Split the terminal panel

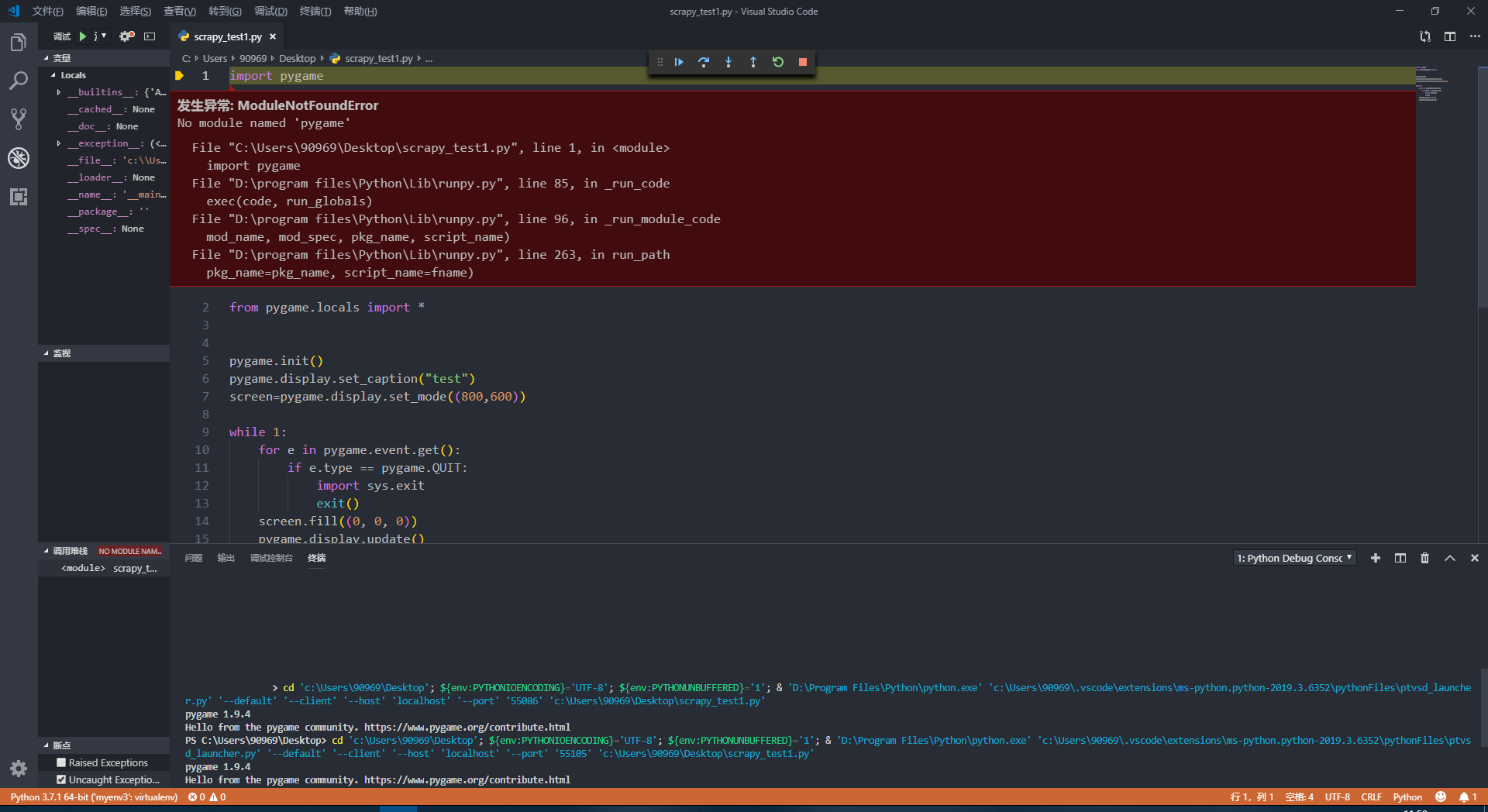tap(1400, 558)
